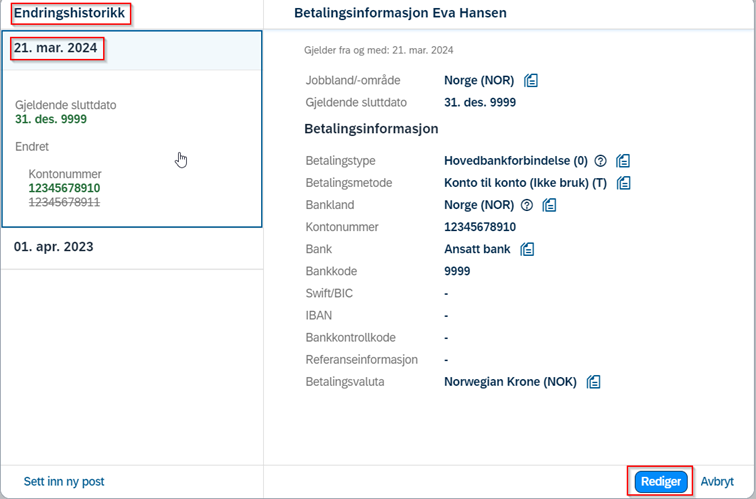Click new Kontonummer 12345678910 in history panel
The image size is (756, 499).
64,188
